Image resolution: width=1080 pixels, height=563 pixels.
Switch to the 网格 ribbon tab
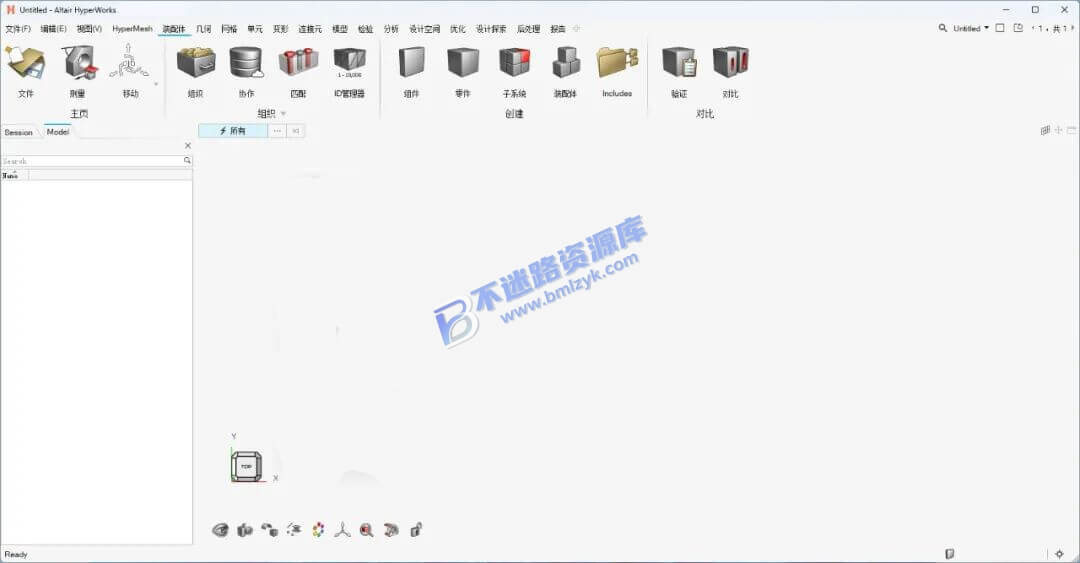[229, 29]
